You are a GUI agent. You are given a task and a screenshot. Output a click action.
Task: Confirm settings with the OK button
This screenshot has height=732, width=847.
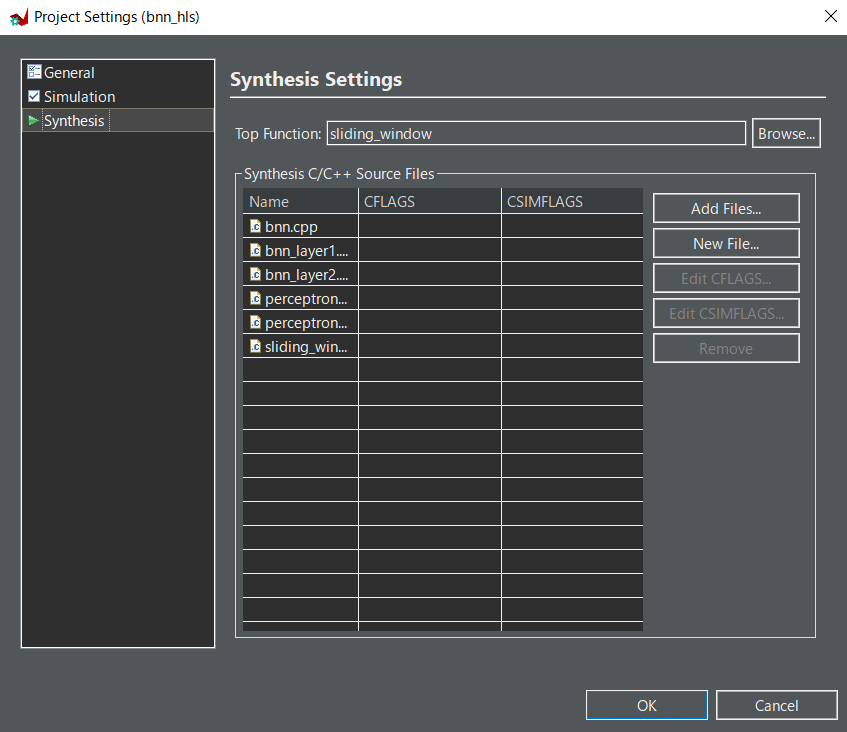click(646, 705)
